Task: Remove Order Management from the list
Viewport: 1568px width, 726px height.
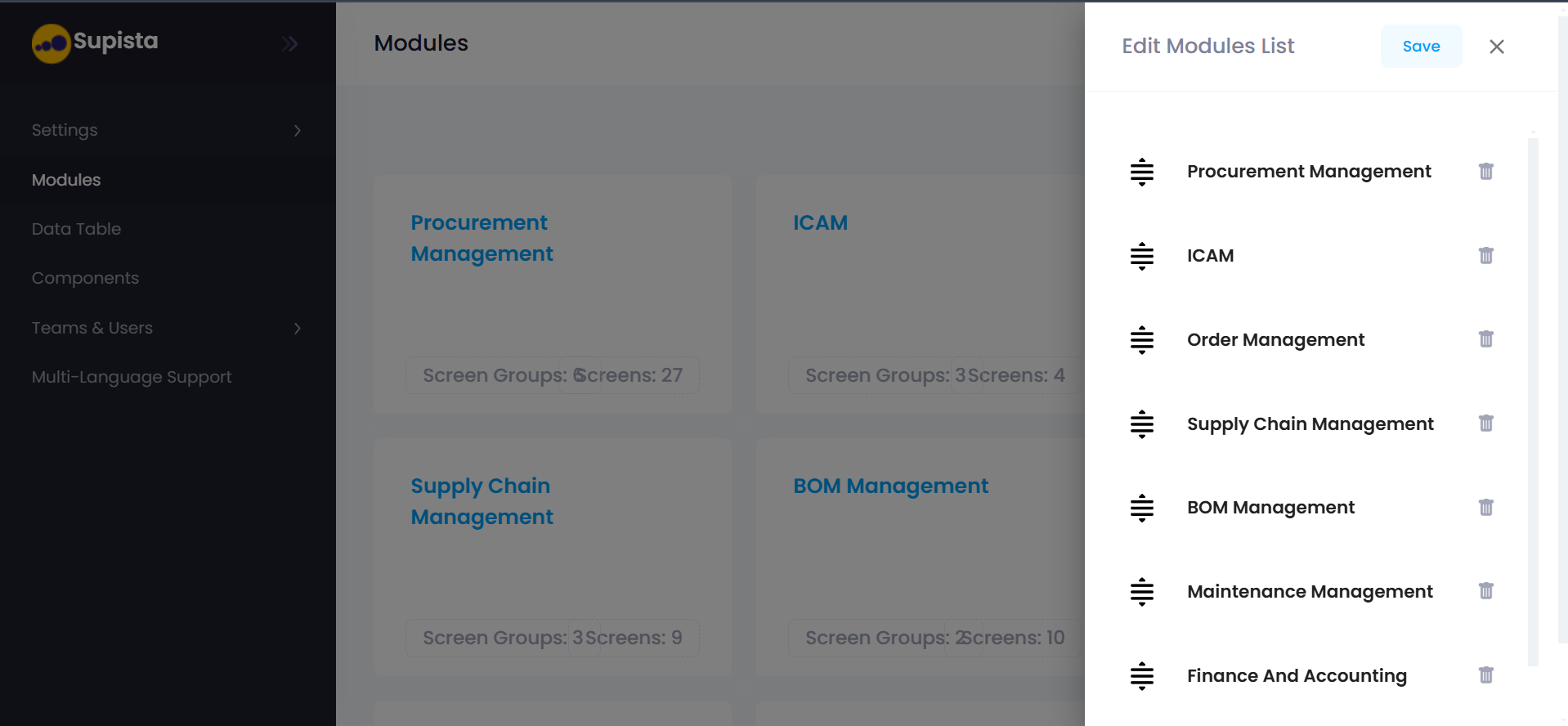Action: [1485, 339]
